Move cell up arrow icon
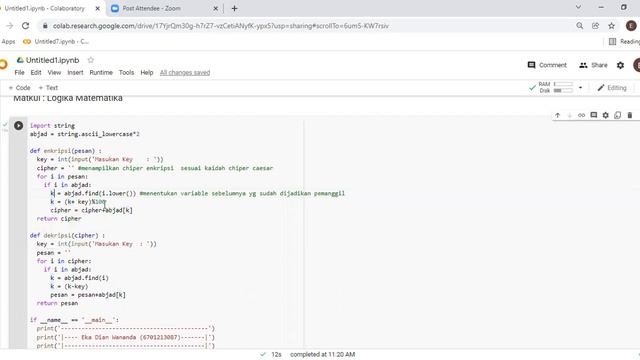Image resolution: width=640 pixels, height=360 pixels. [x=557, y=116]
